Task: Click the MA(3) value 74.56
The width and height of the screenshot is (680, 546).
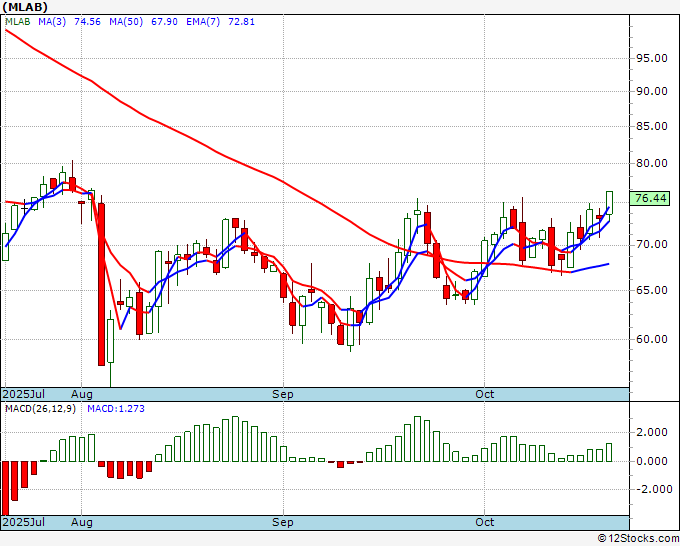Action: click(87, 22)
